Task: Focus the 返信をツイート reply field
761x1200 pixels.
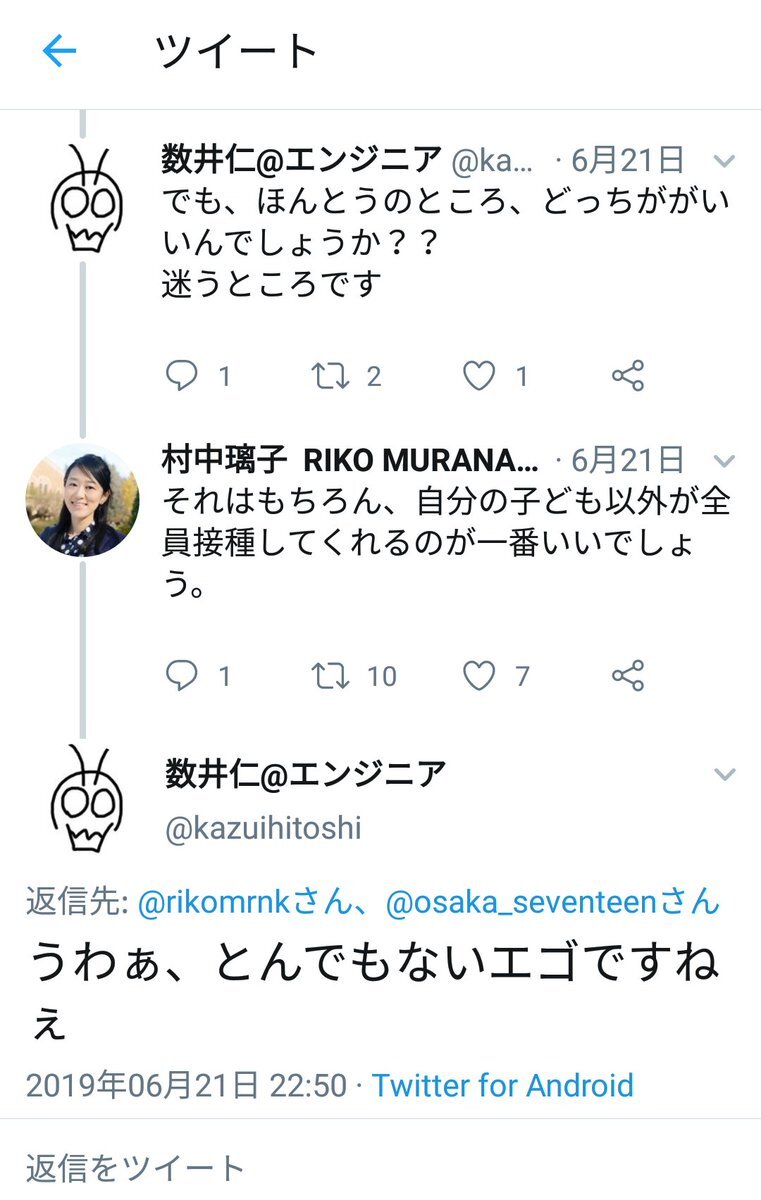Action: click(x=380, y=1166)
